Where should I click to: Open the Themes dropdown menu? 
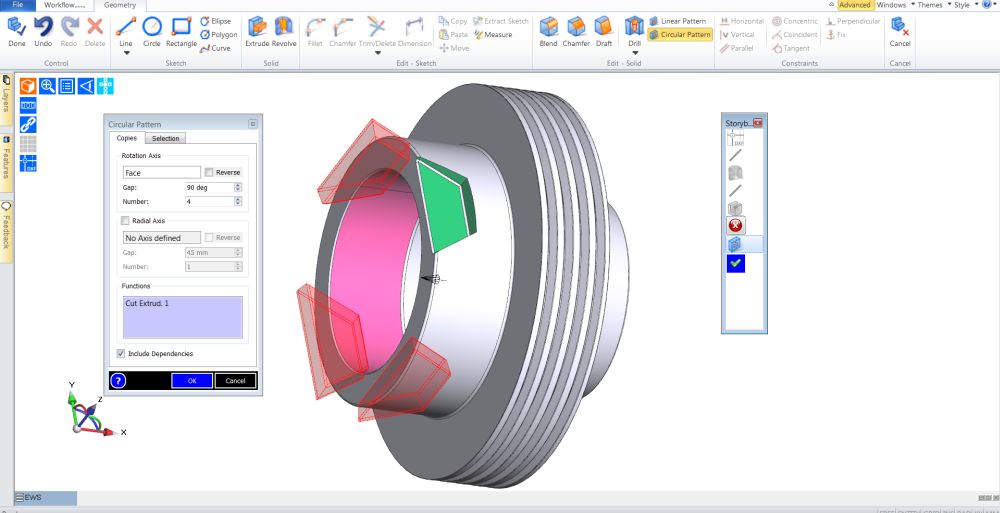(x=934, y=4)
